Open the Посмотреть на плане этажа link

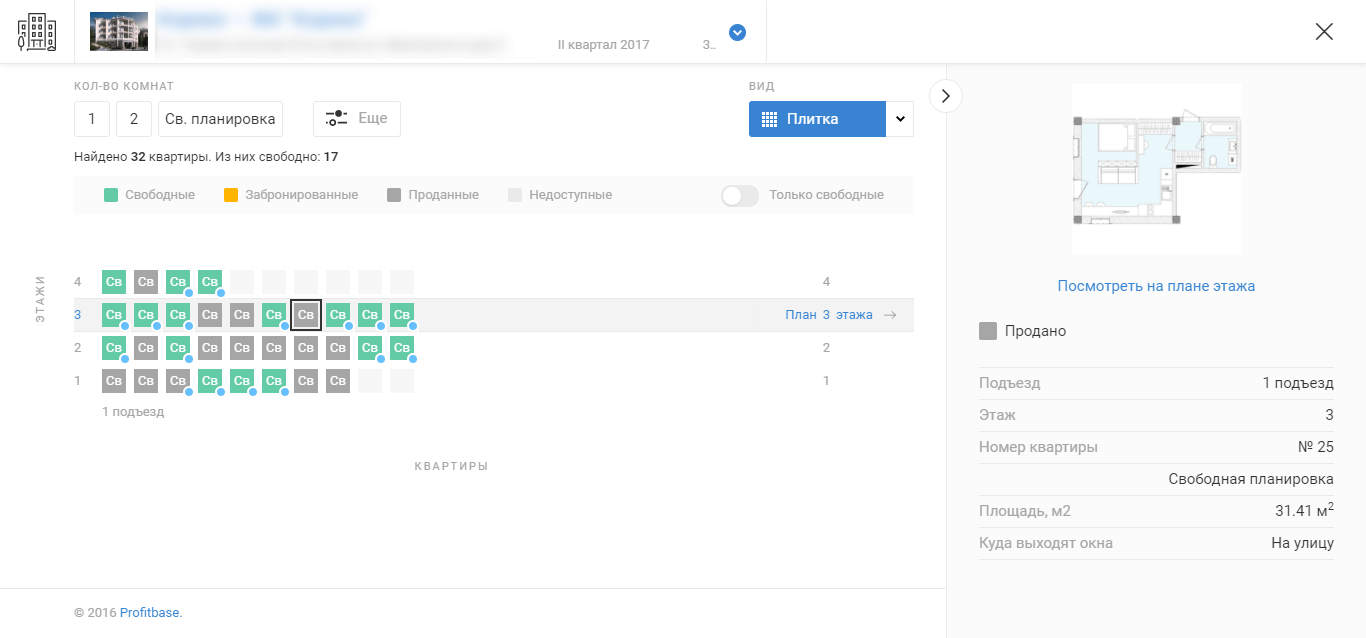coord(1156,286)
